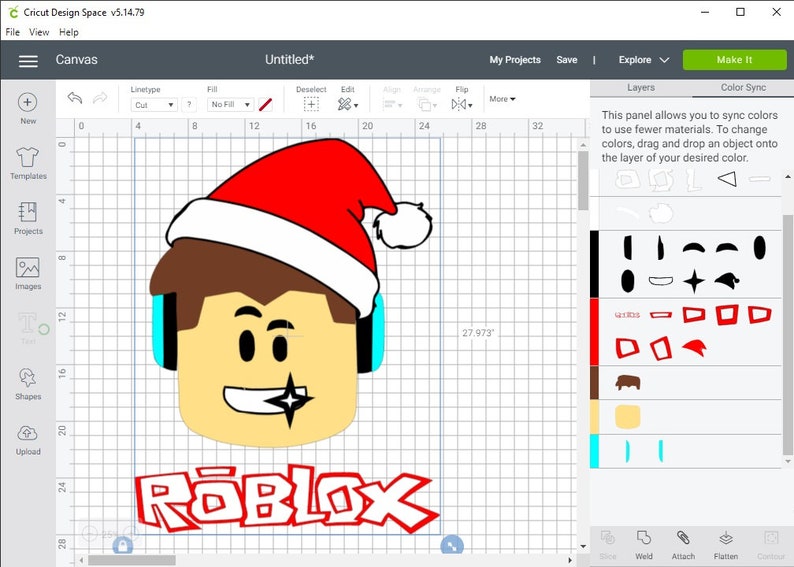Open the hamburger main menu
The height and width of the screenshot is (567, 794).
coord(28,61)
